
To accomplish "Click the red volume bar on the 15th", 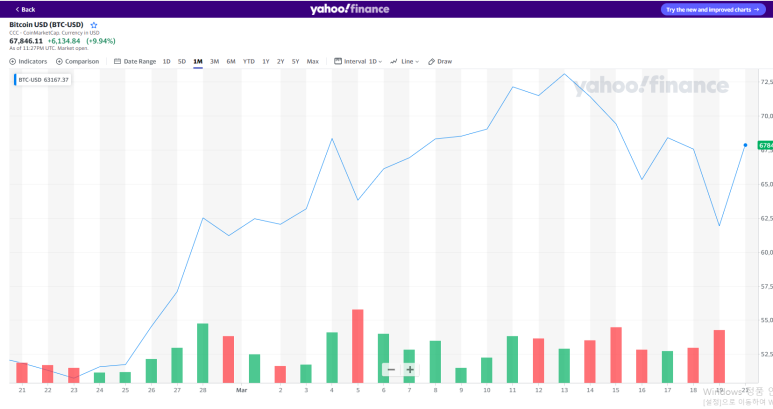I will pyautogui.click(x=616, y=355).
